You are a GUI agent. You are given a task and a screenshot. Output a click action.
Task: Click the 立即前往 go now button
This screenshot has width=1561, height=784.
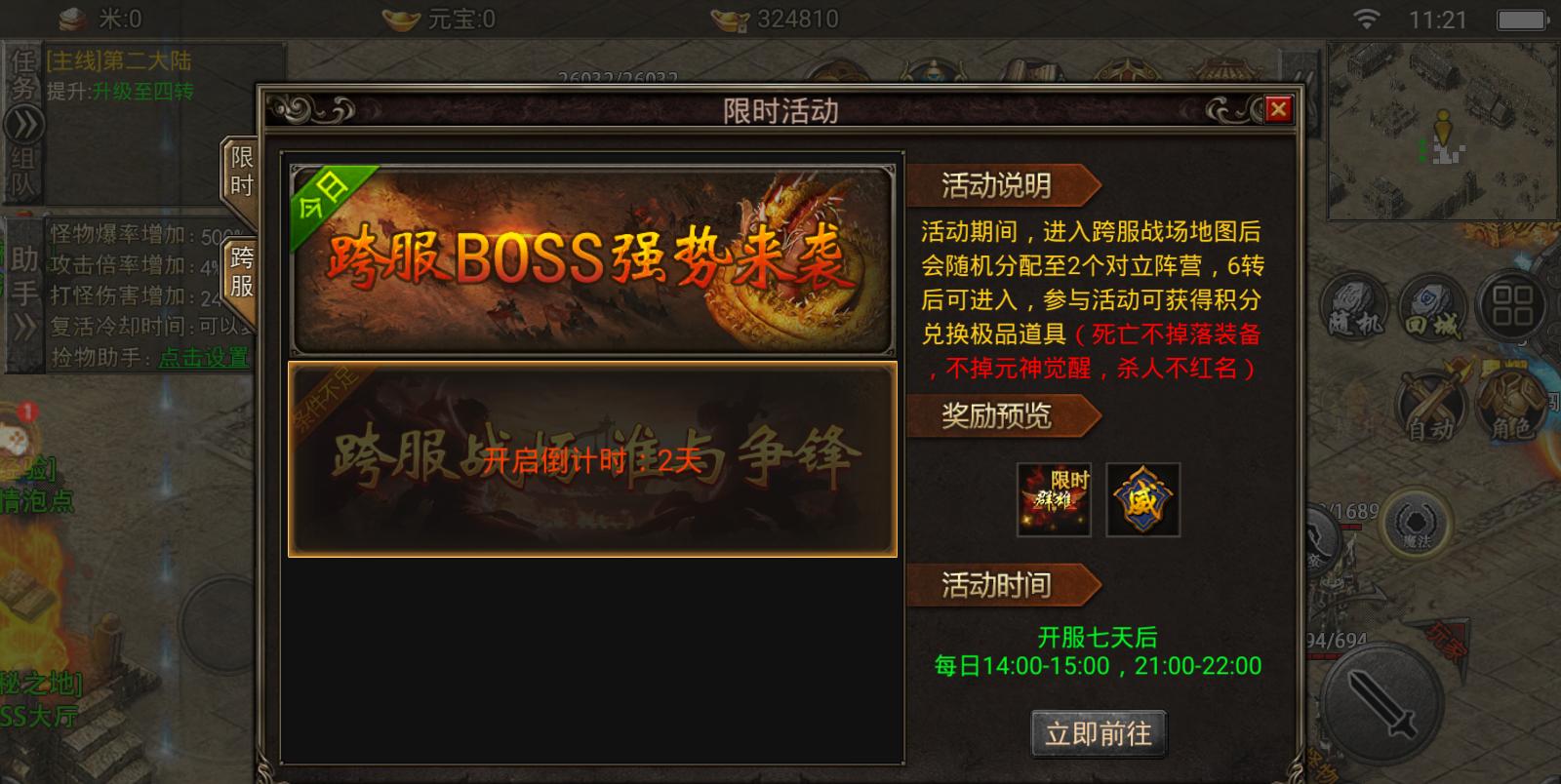pyautogui.click(x=1099, y=733)
